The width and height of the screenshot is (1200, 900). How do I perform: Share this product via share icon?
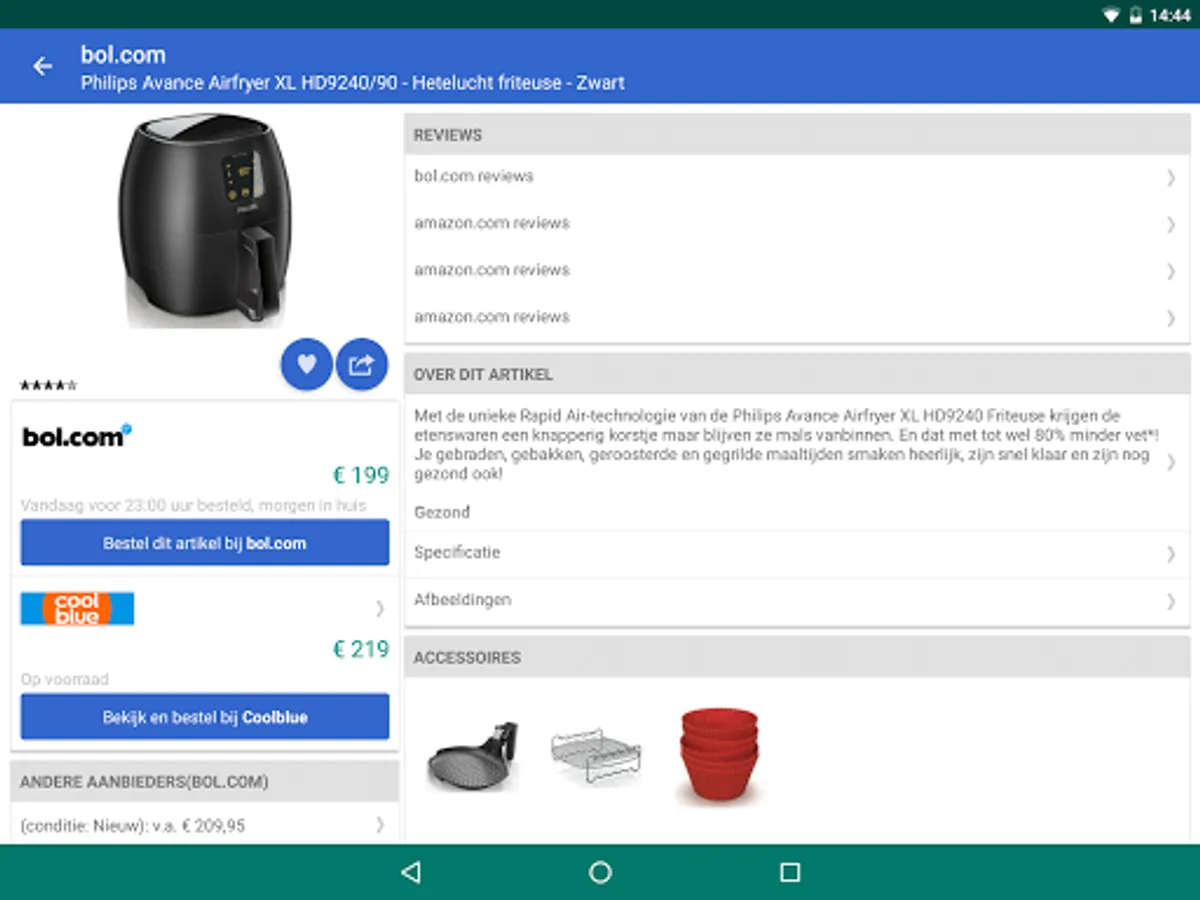tap(361, 365)
